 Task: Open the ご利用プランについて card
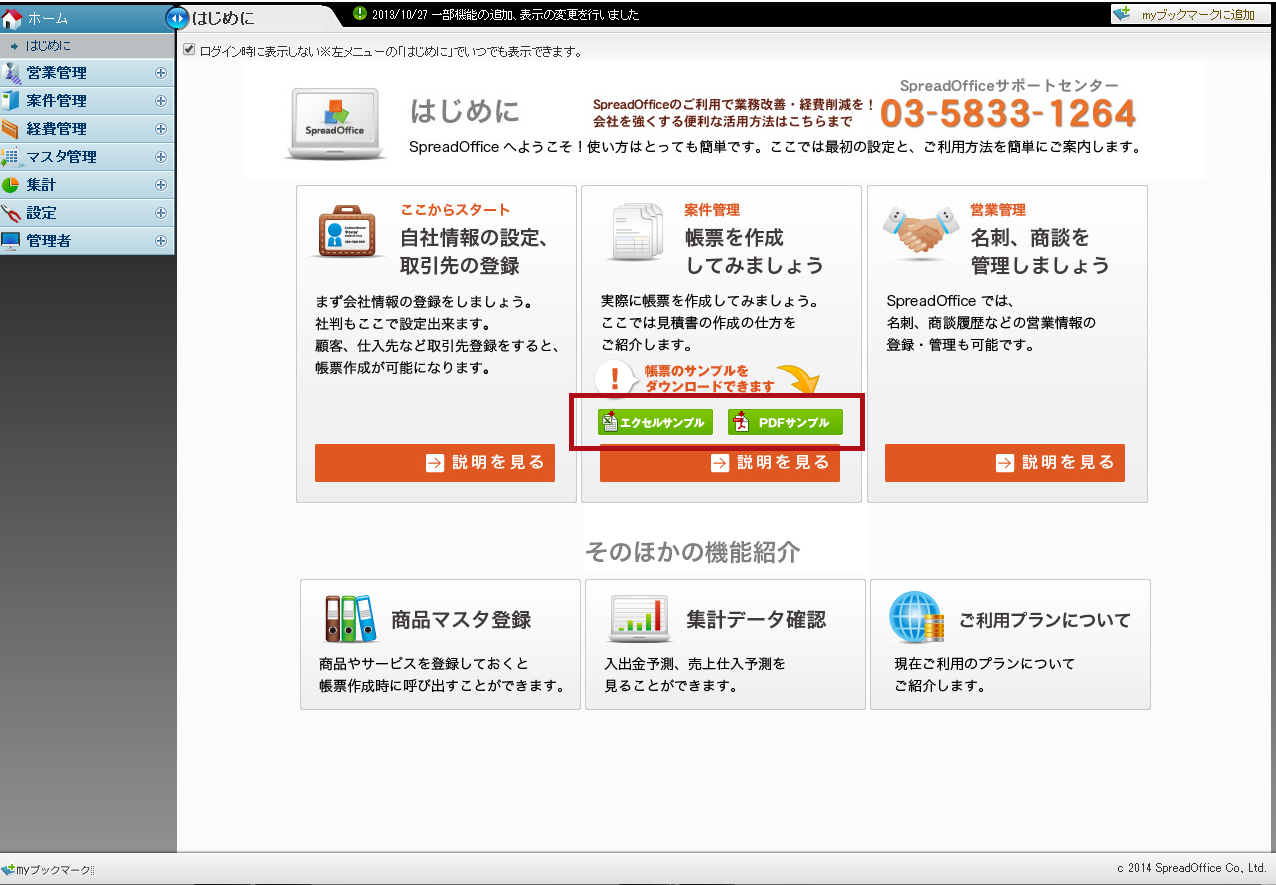point(1010,645)
